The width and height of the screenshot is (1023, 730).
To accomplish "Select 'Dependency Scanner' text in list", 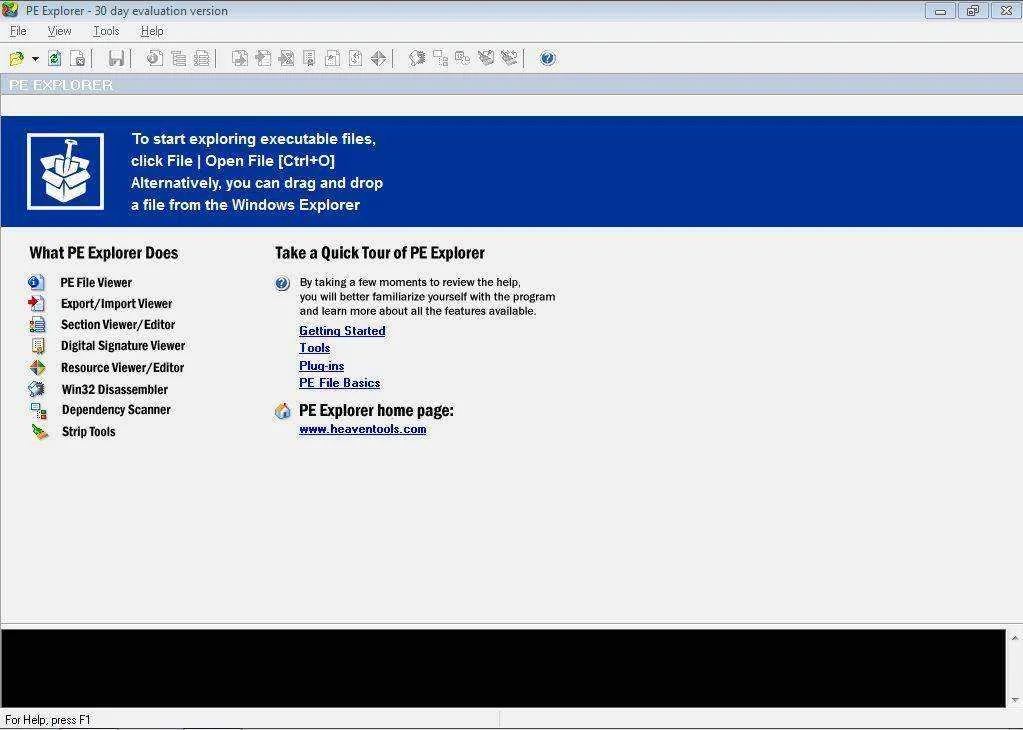I will coord(116,410).
